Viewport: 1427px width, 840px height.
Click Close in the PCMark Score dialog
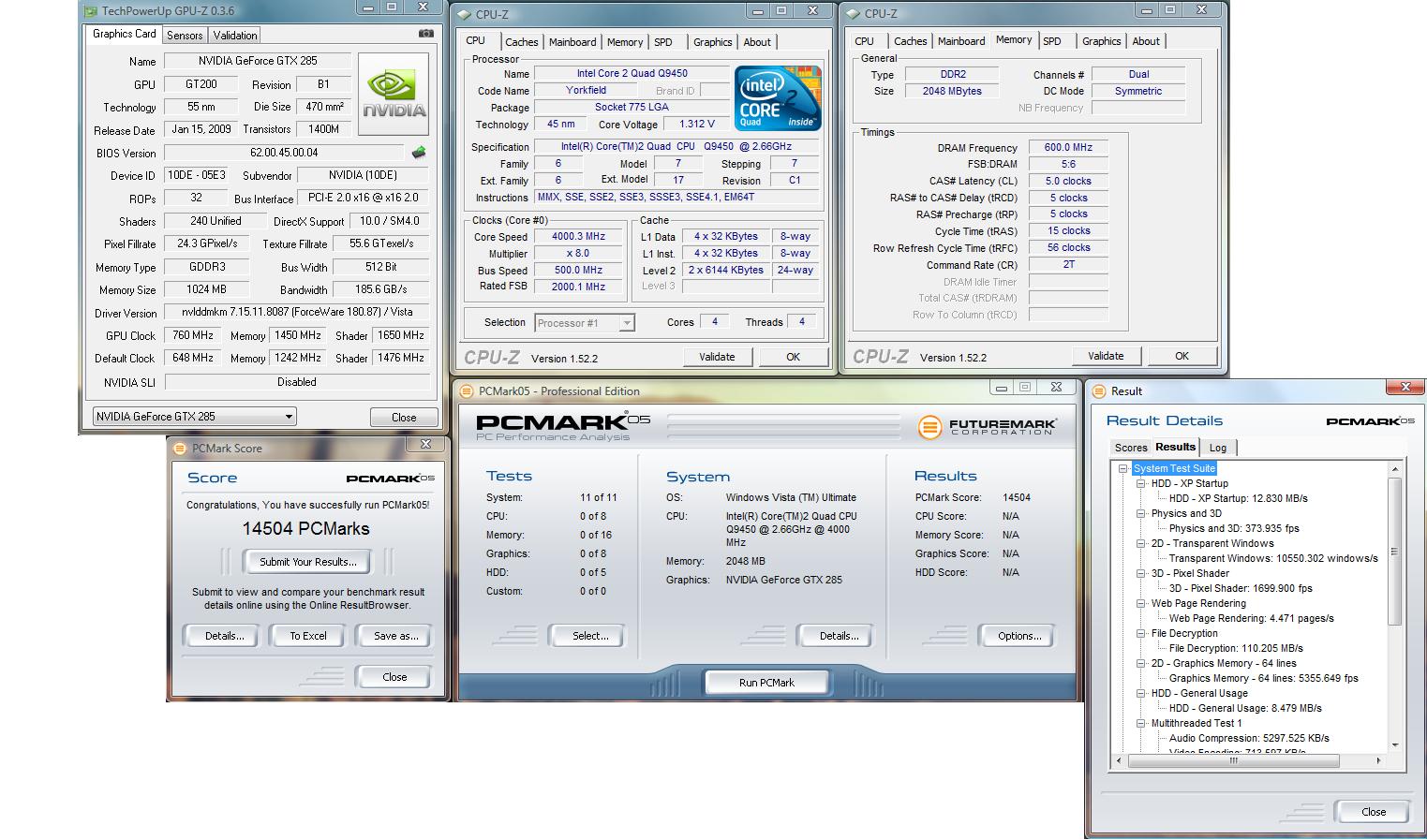click(394, 677)
